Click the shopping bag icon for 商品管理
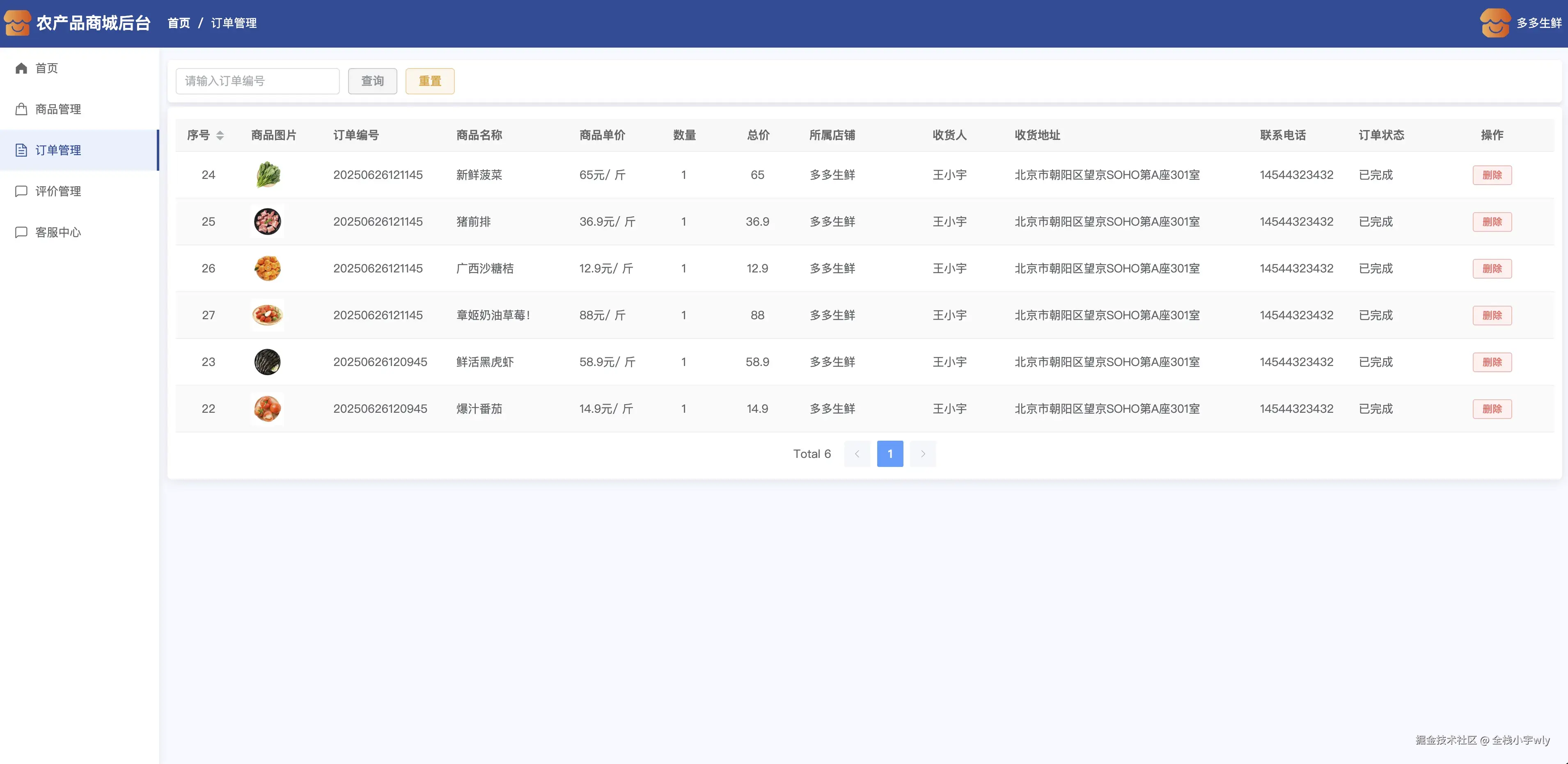Image resolution: width=1568 pixels, height=764 pixels. coord(21,109)
